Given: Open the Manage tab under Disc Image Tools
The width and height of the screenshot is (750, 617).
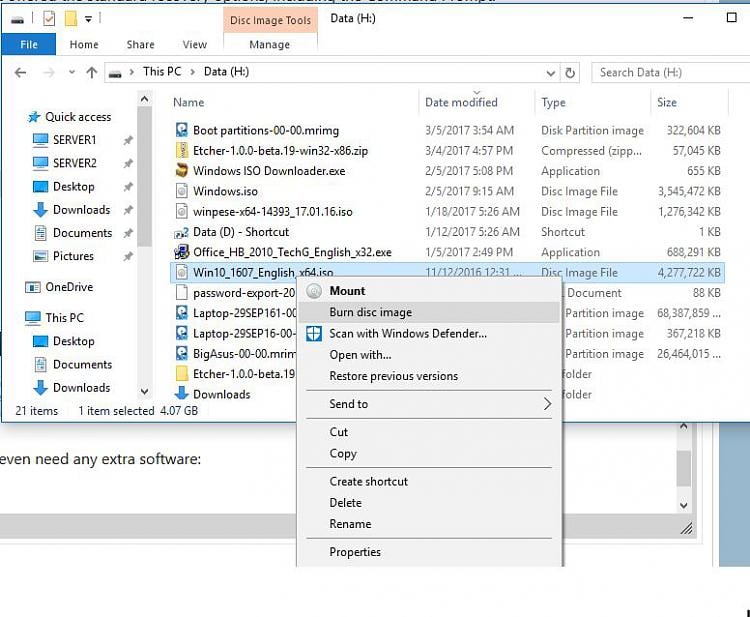Looking at the screenshot, I should coord(269,44).
